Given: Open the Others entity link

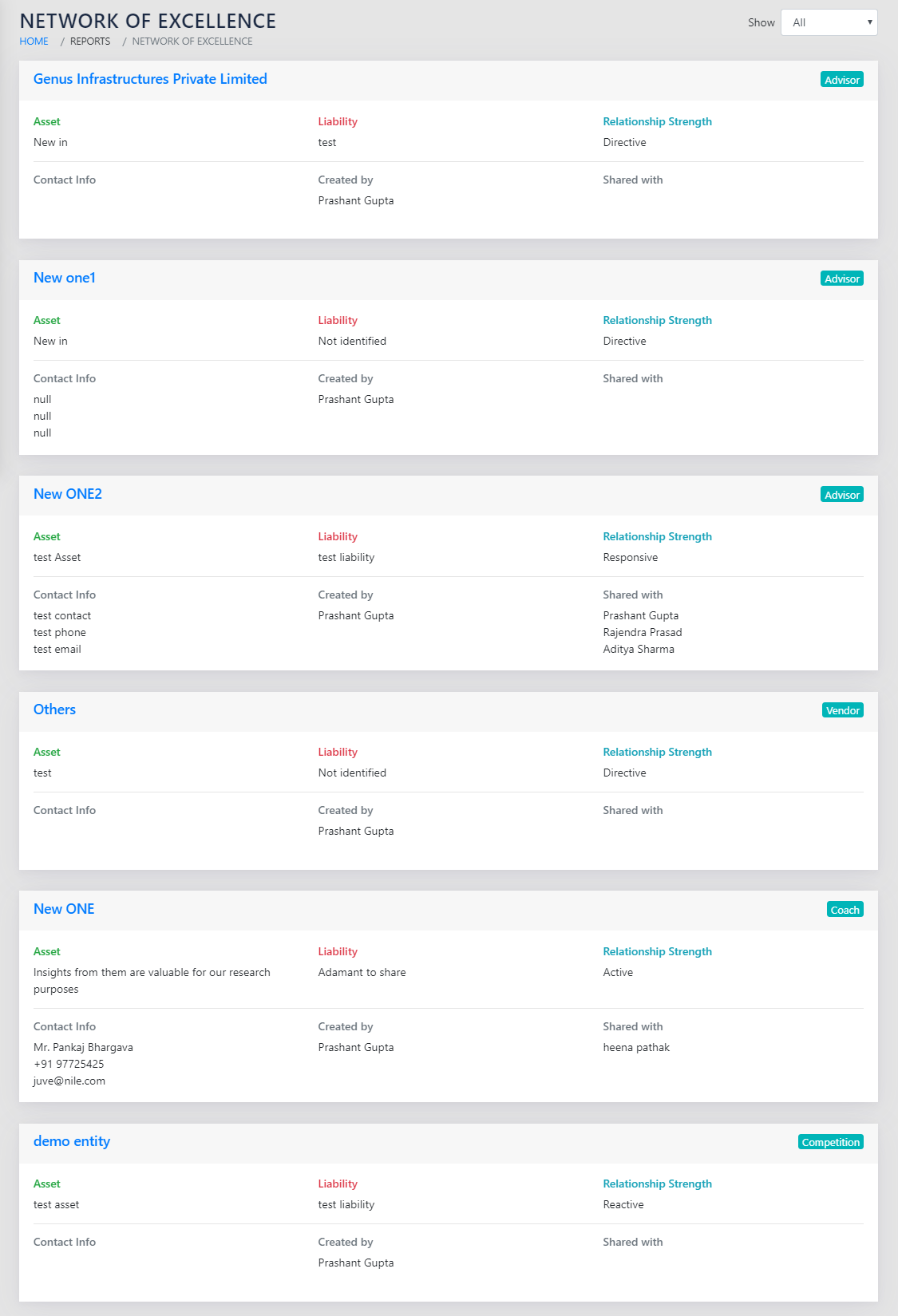Looking at the screenshot, I should (54, 709).
